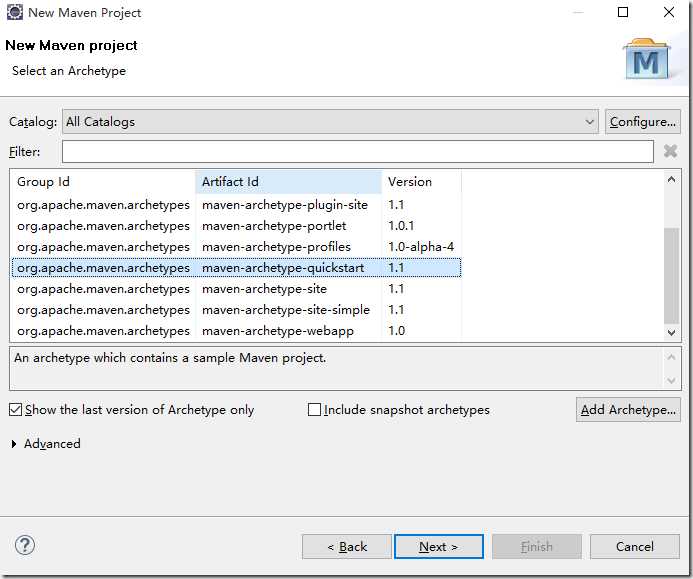
Task: Select the maven-archetype-webapp row
Action: pyautogui.click(x=278, y=331)
